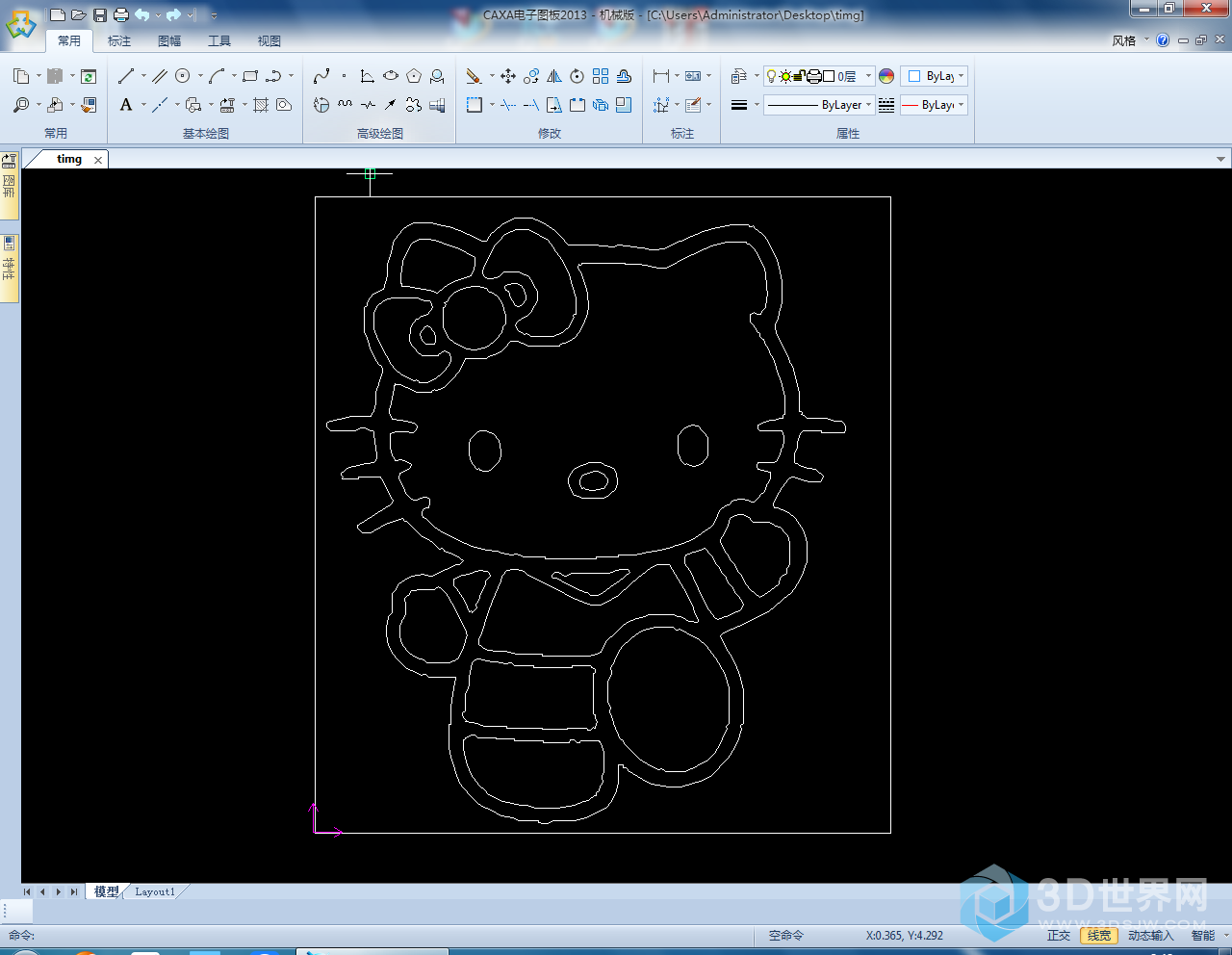Select the Ellipse drawing tool
The height and width of the screenshot is (955, 1232).
tap(391, 76)
